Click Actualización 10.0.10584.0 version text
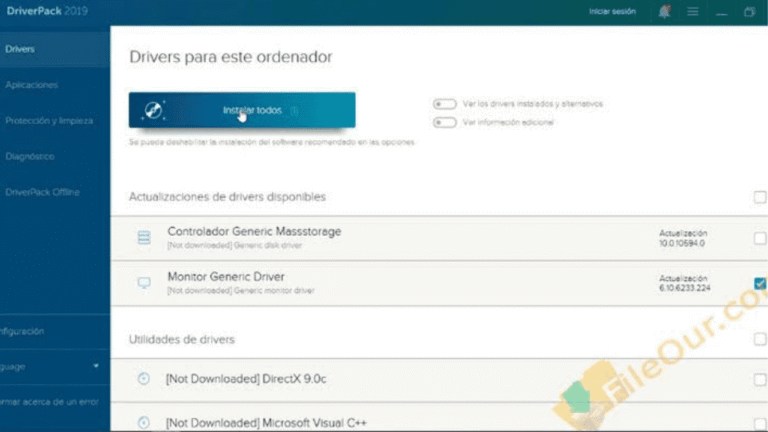768x432 pixels. point(683,238)
